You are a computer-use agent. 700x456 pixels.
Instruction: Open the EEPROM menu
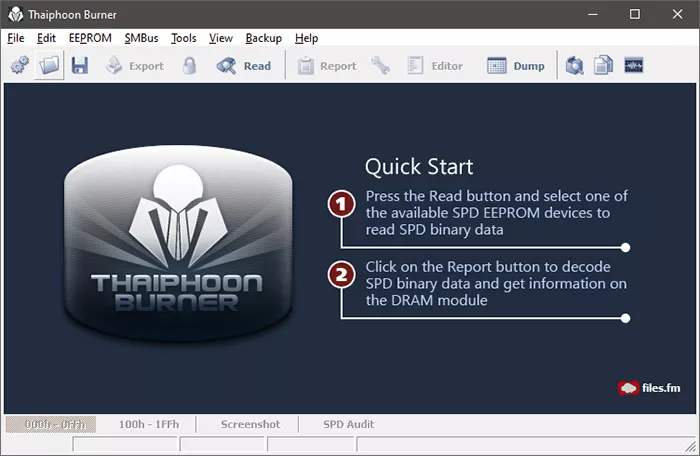click(x=90, y=38)
